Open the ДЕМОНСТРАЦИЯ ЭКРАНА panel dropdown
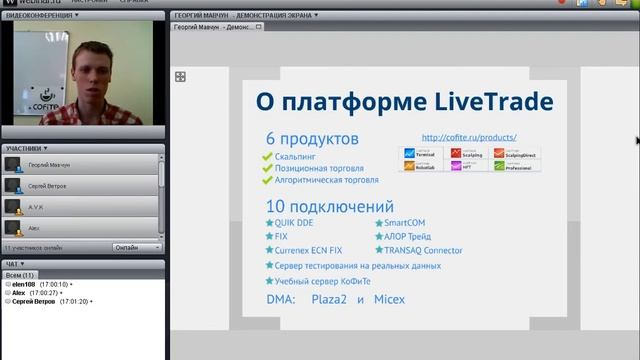This screenshot has width=640, height=360. click(316, 15)
